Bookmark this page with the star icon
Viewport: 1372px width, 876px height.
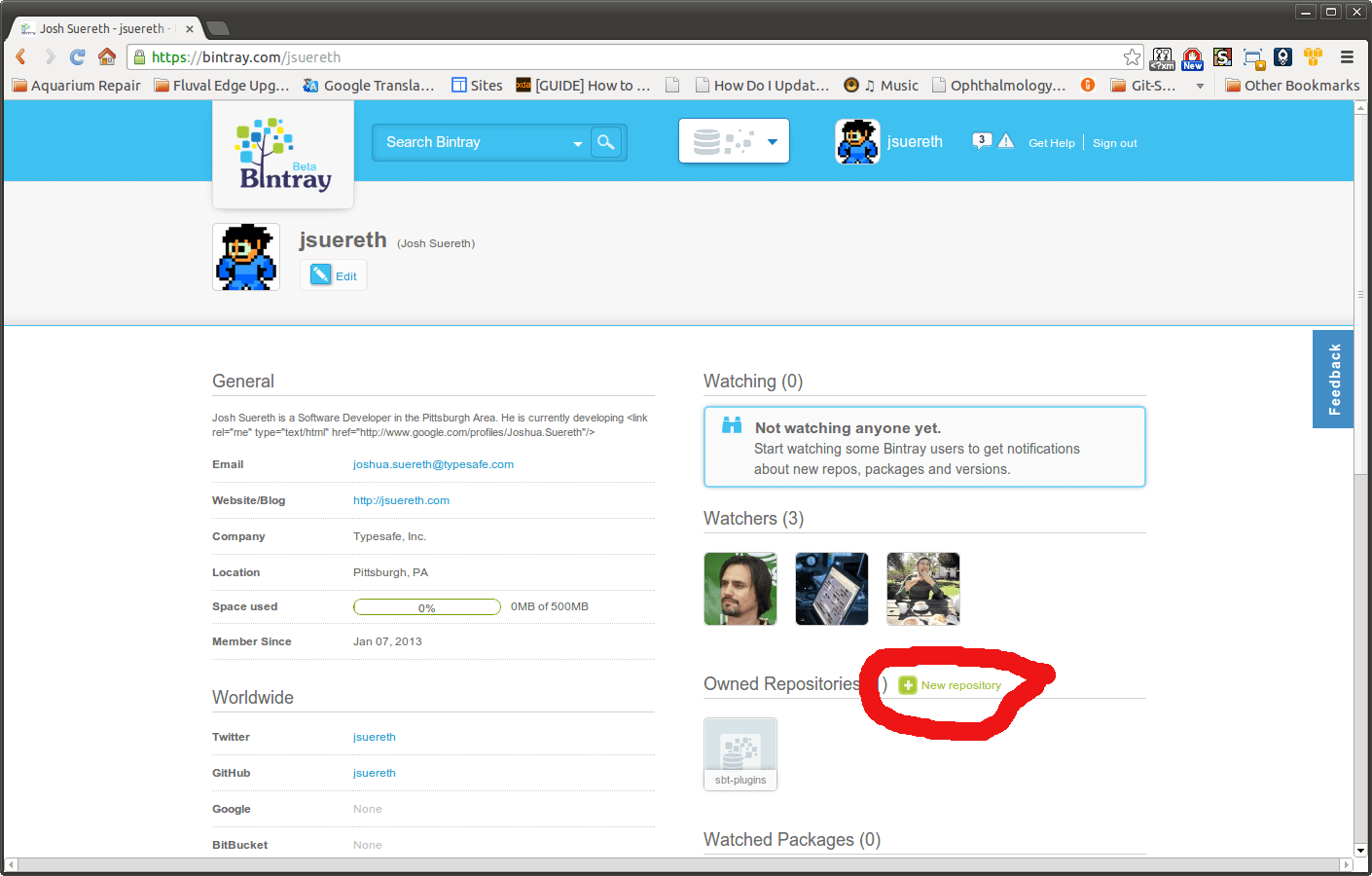pyautogui.click(x=1132, y=57)
